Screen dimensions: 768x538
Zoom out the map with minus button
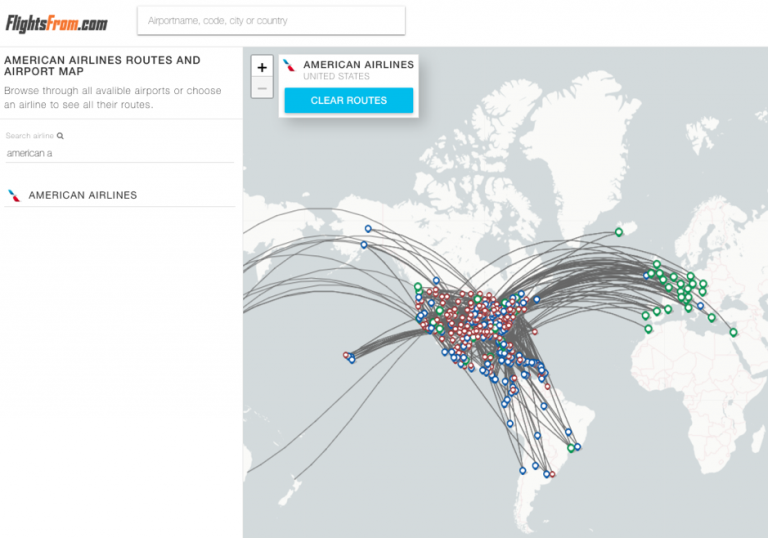click(262, 88)
